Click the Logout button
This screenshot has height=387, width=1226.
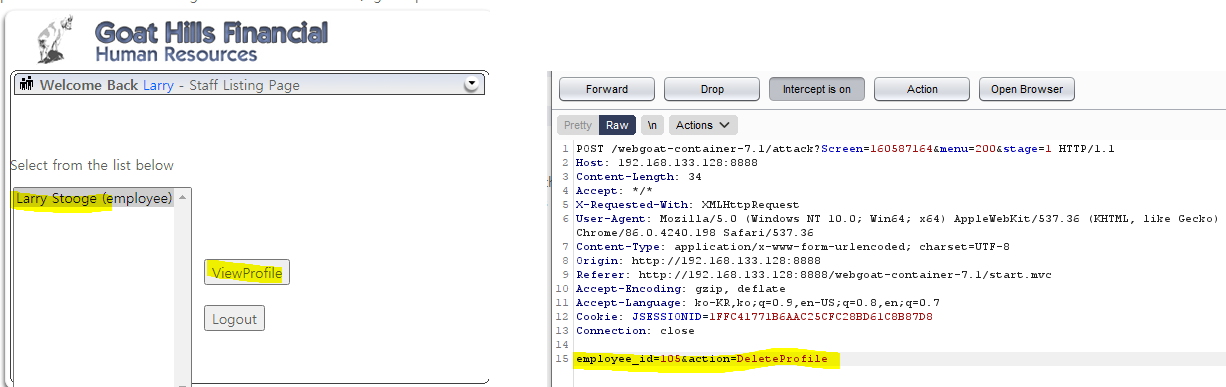(x=234, y=319)
